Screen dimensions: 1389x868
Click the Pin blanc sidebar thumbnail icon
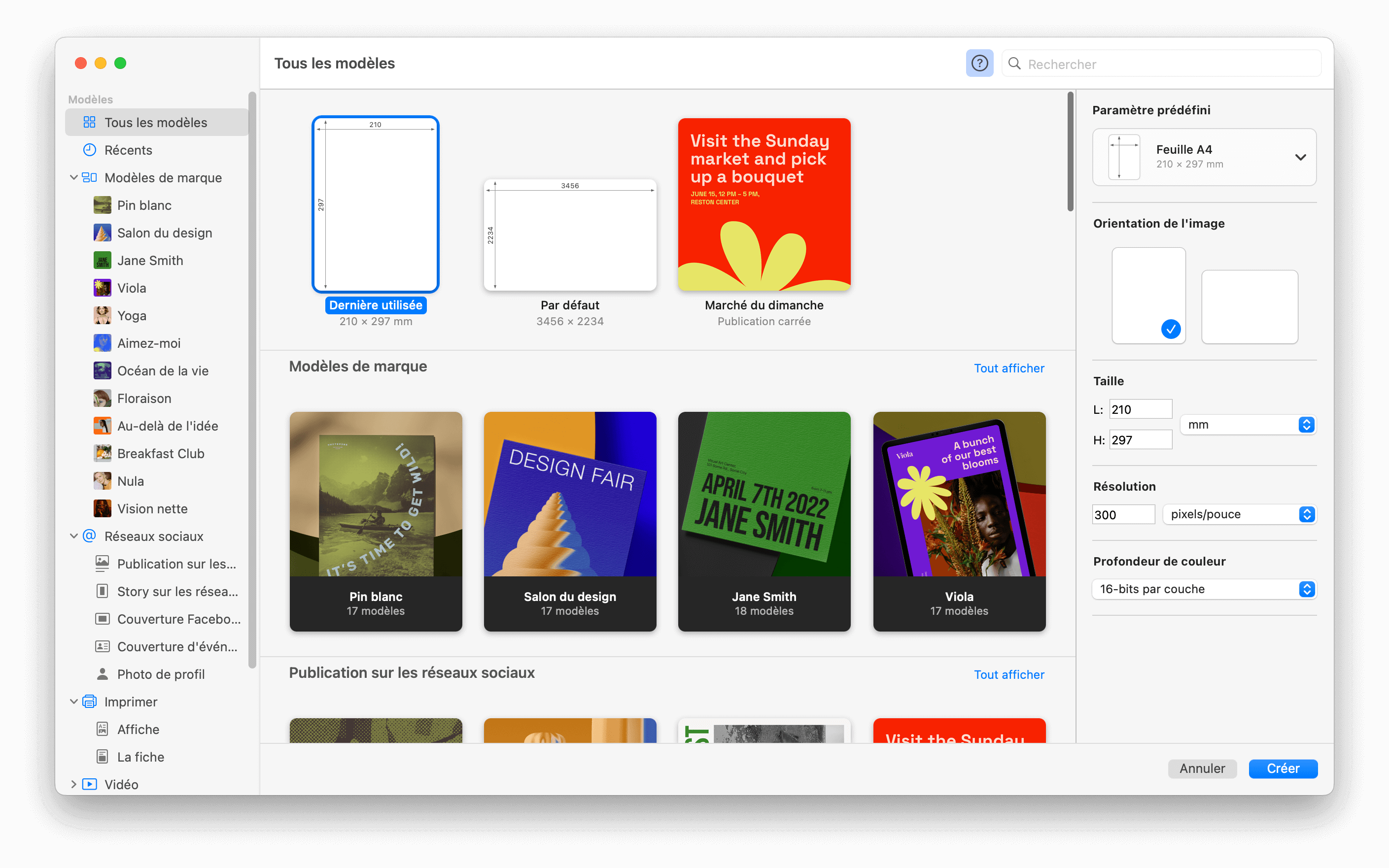[x=102, y=205]
